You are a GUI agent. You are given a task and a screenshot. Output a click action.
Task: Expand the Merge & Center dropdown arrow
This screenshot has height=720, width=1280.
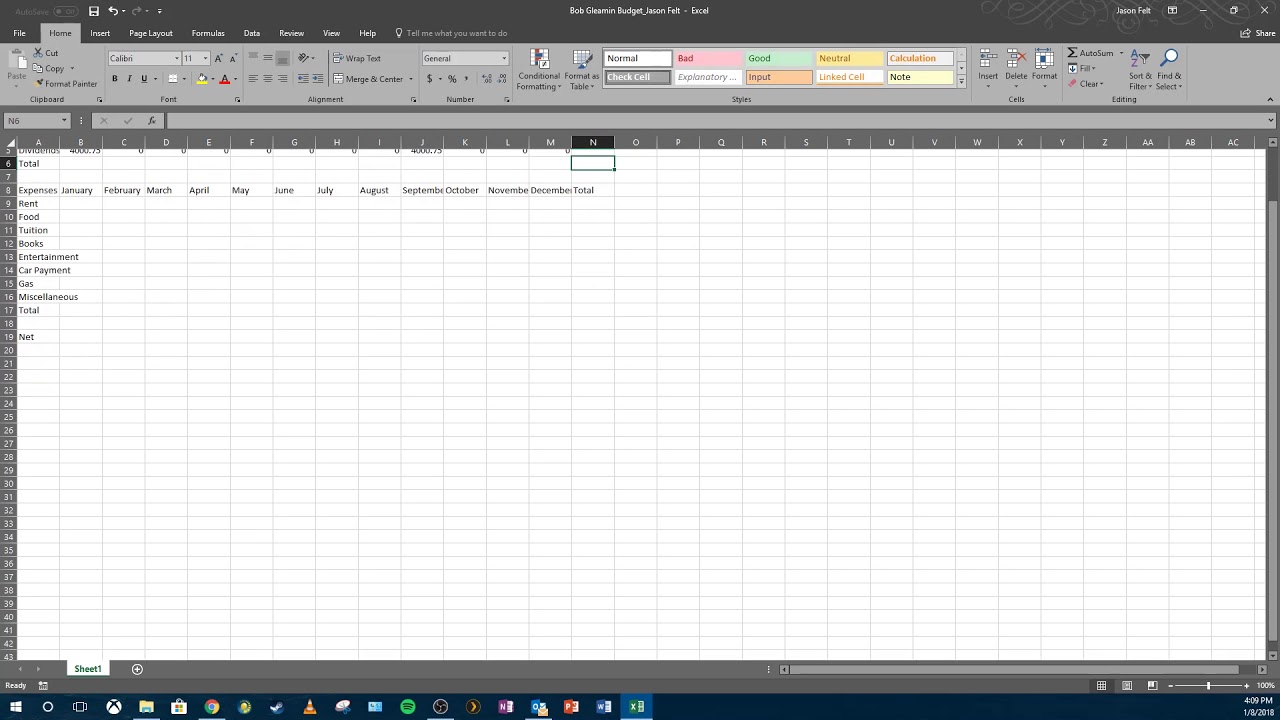click(x=410, y=79)
